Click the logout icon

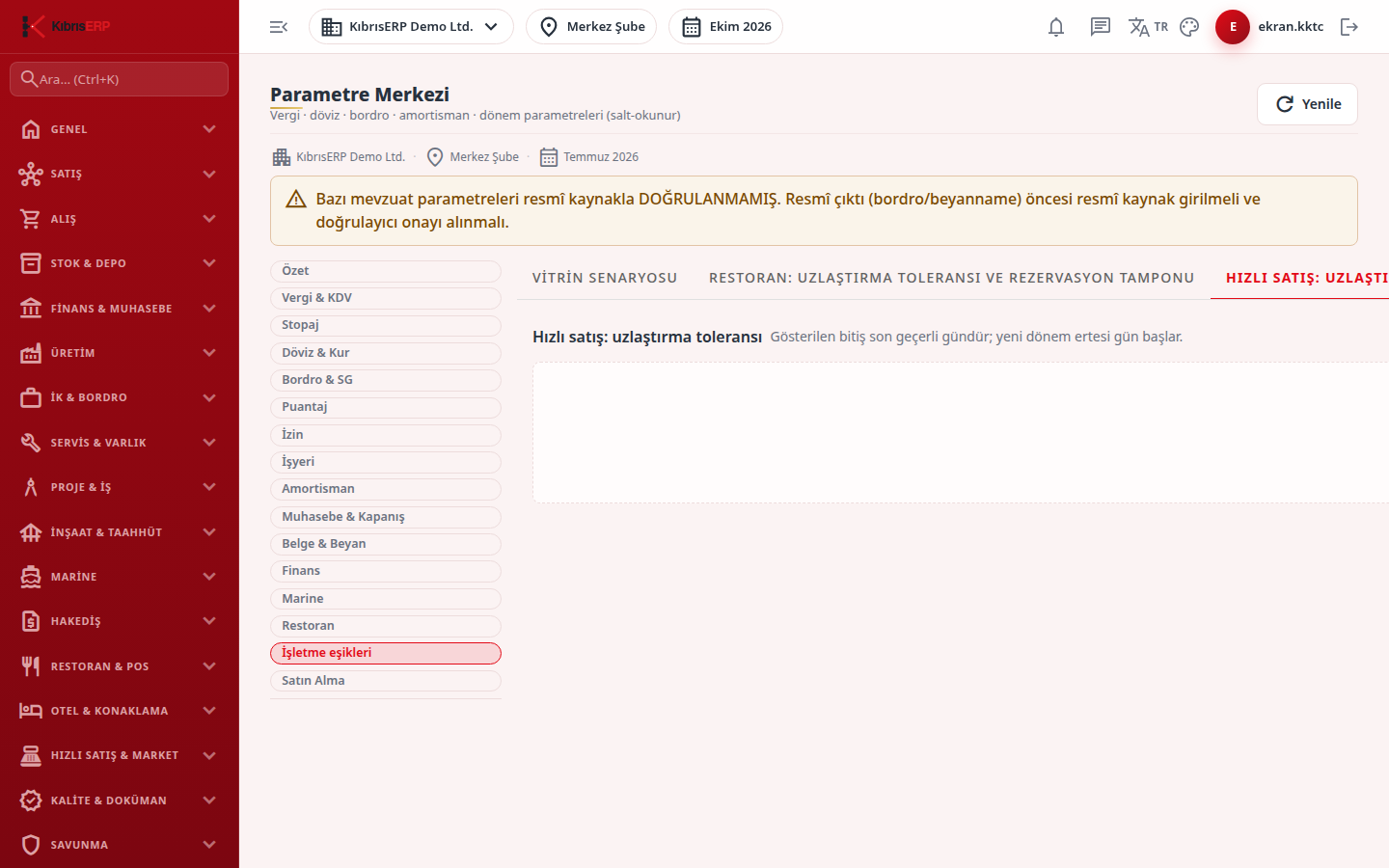point(1349,27)
